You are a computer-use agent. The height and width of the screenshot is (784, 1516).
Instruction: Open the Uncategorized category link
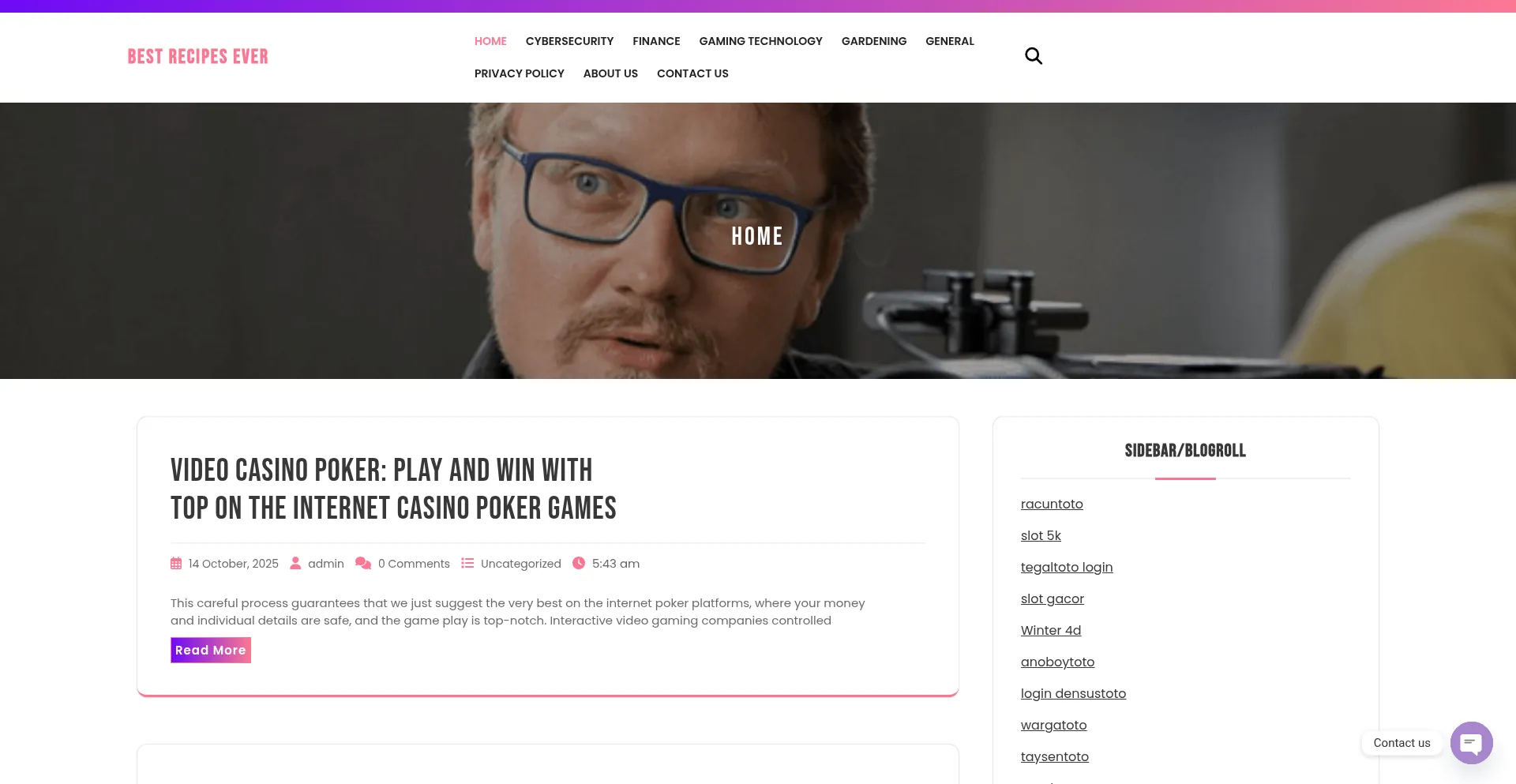[521, 564]
